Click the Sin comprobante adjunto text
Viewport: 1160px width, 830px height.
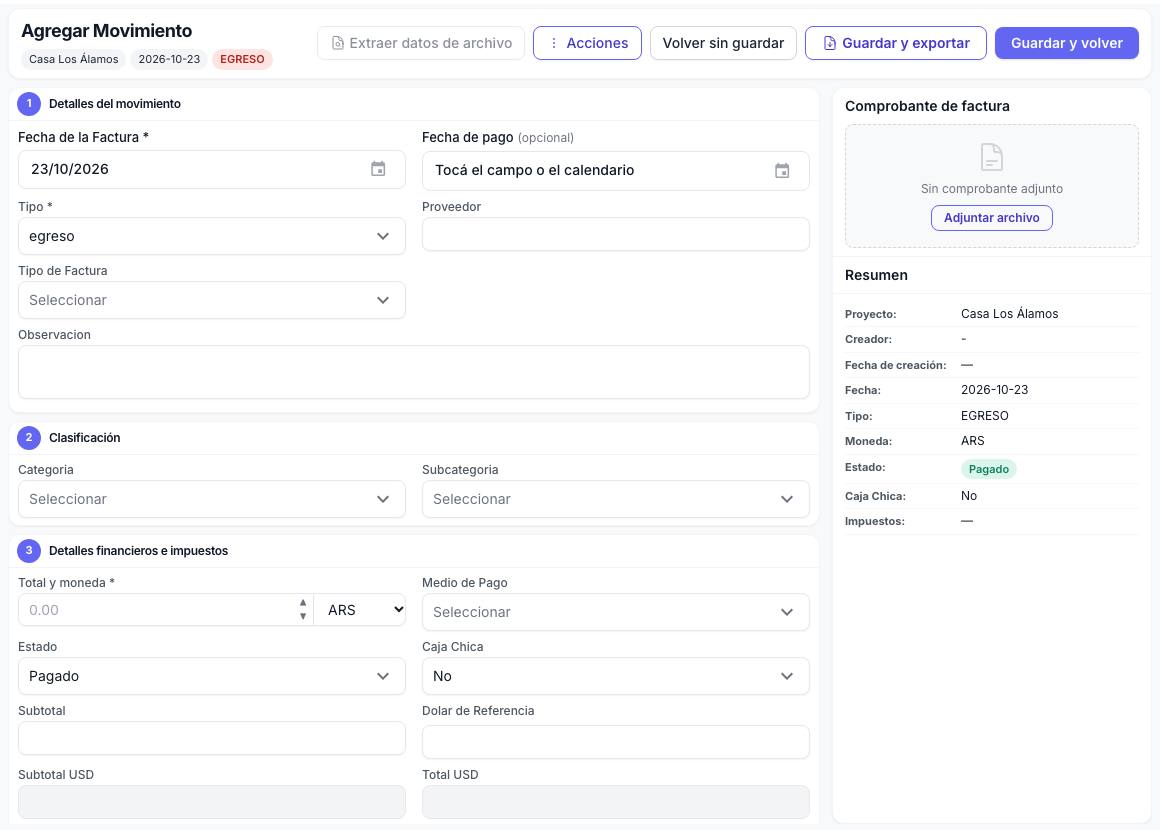[991, 189]
